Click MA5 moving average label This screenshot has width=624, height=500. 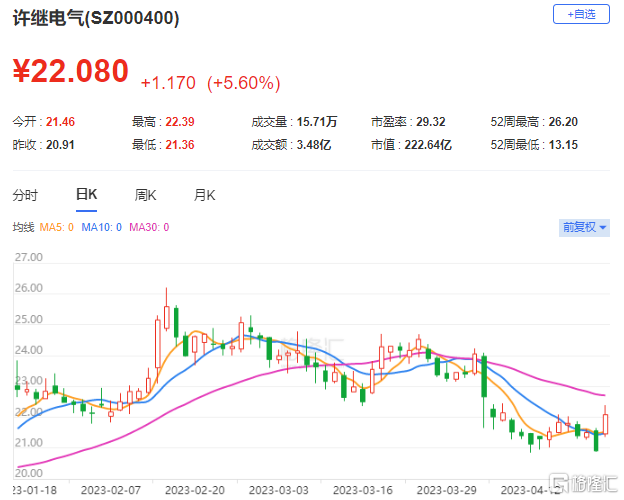coord(57,227)
